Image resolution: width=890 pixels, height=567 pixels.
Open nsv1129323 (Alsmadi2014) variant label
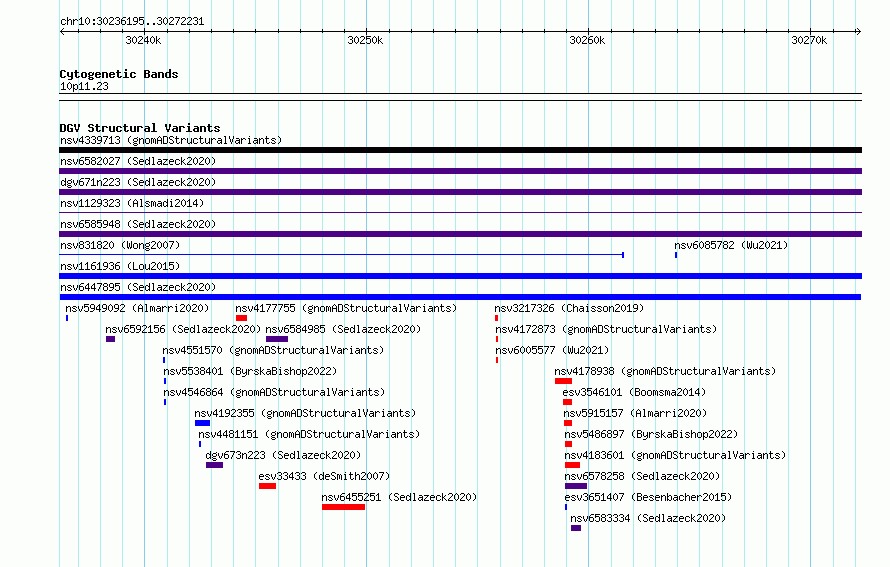(132, 203)
